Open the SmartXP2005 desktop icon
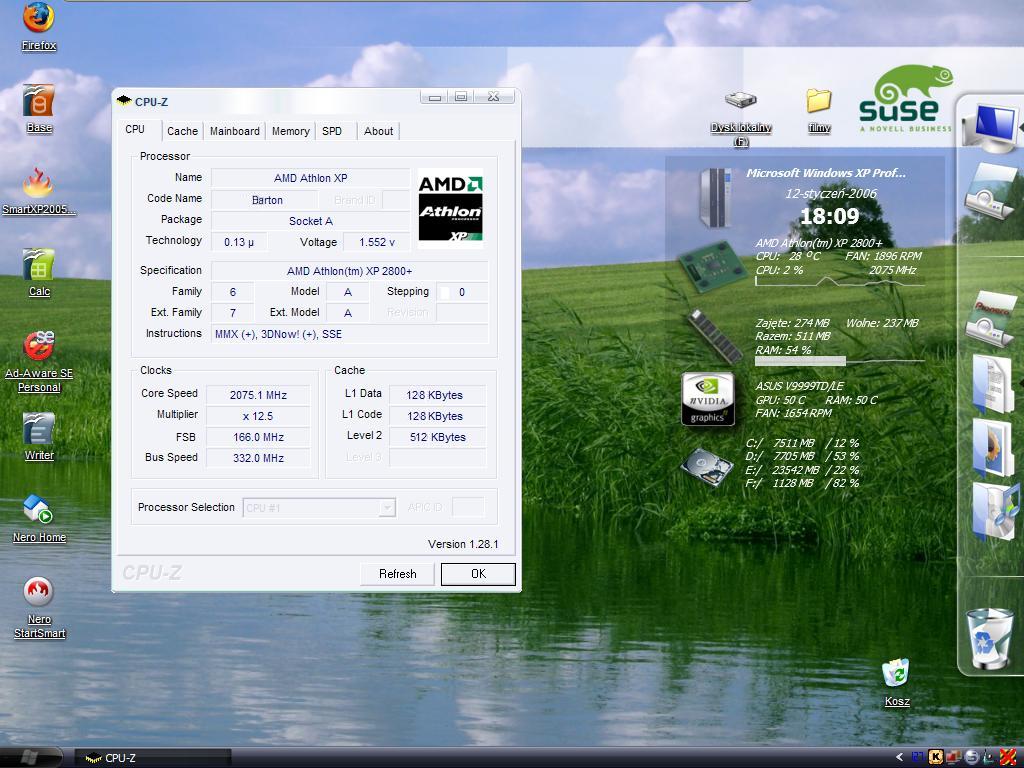The height and width of the screenshot is (768, 1024). click(39, 191)
